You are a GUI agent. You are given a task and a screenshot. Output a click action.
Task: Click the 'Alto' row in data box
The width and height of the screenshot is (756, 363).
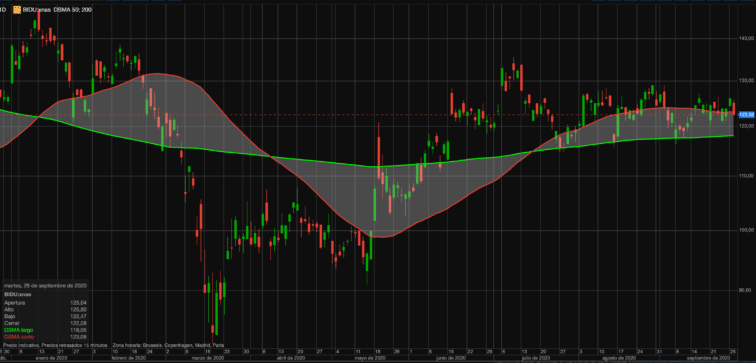click(44, 309)
